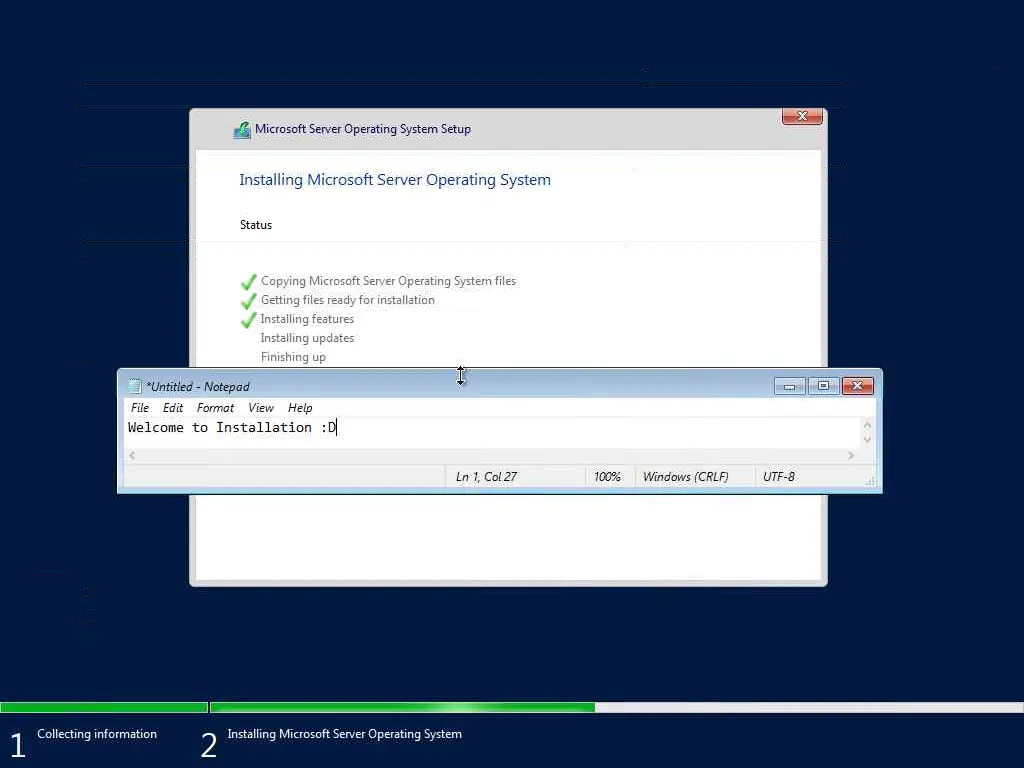Click the 'Ln 1, Col 27' status bar entry
Viewport: 1024px width, 768px height.
486,477
